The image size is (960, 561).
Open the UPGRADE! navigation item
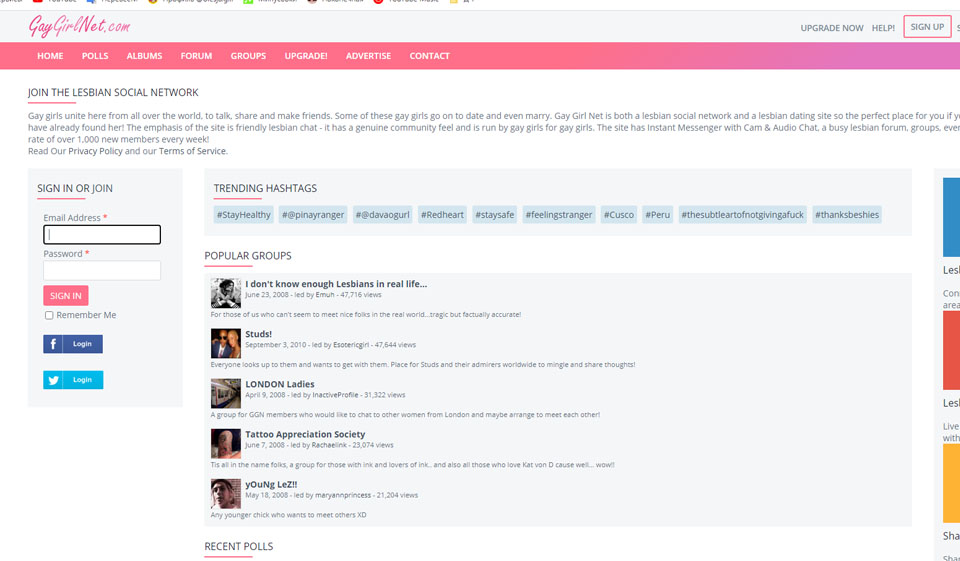(306, 56)
